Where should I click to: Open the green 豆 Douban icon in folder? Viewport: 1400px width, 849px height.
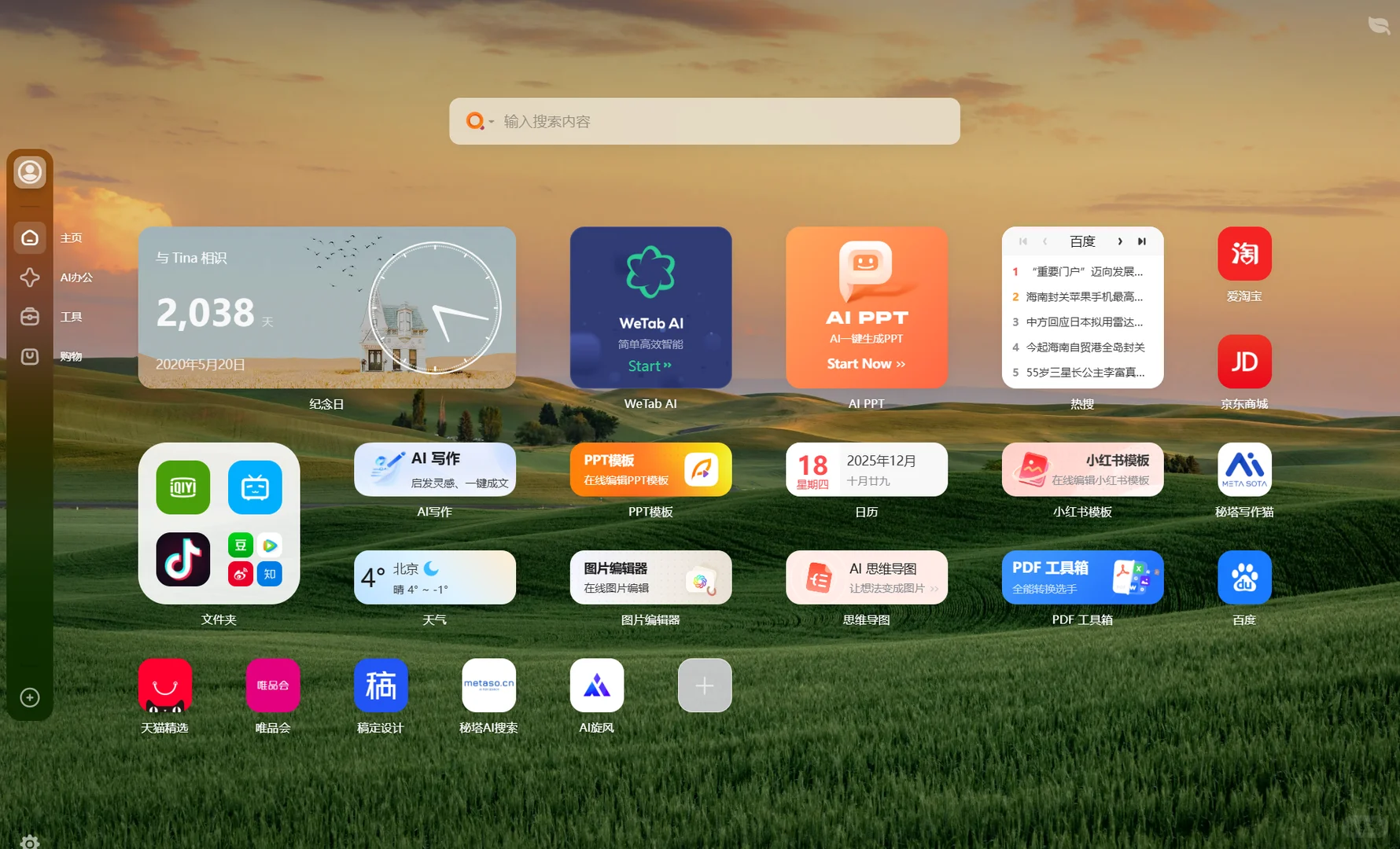(241, 545)
